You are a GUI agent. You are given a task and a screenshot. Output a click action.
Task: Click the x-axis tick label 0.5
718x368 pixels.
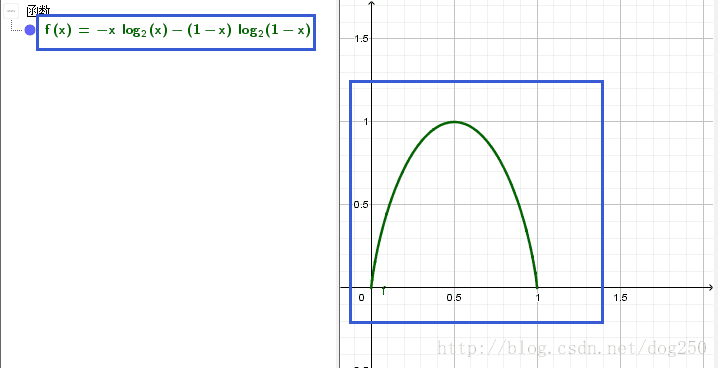[454, 298]
